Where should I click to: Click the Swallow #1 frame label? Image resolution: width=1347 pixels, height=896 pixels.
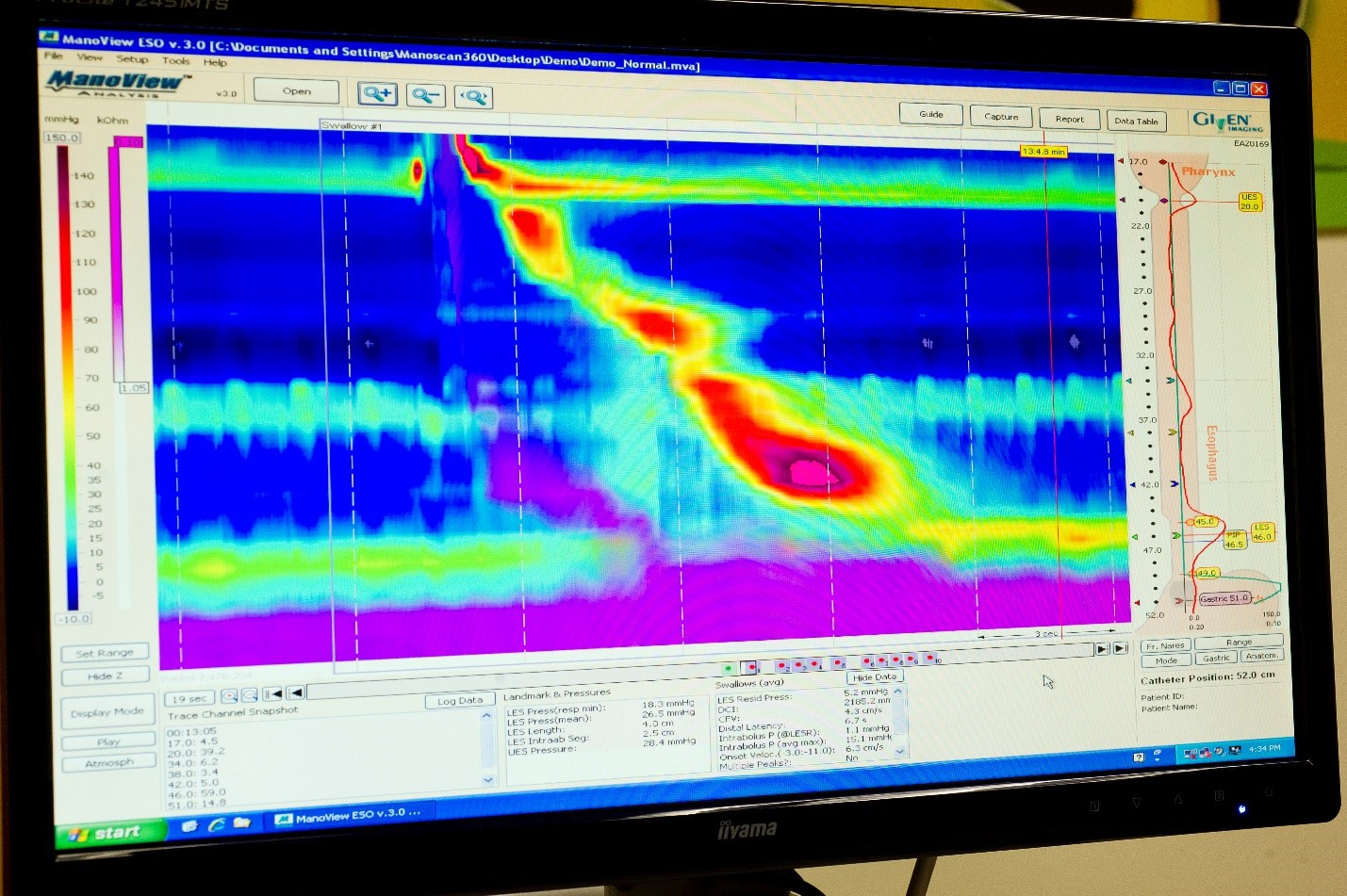pyautogui.click(x=351, y=125)
